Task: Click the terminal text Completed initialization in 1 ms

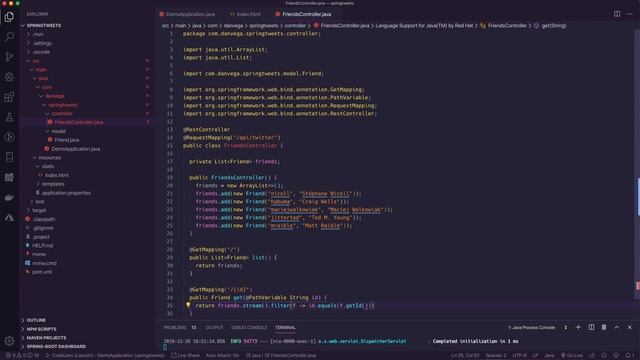Action: click(x=476, y=341)
